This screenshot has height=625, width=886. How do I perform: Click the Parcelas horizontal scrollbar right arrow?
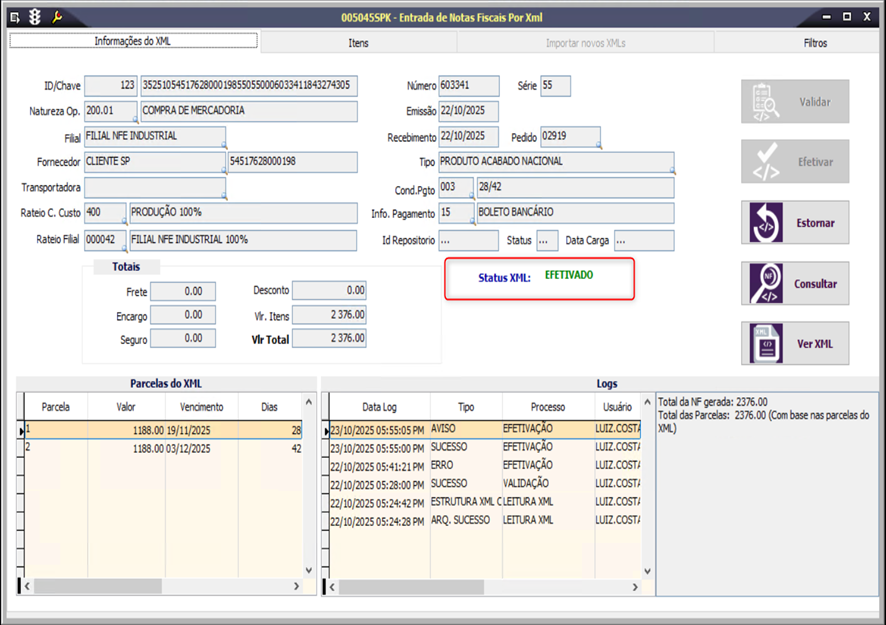[296, 587]
